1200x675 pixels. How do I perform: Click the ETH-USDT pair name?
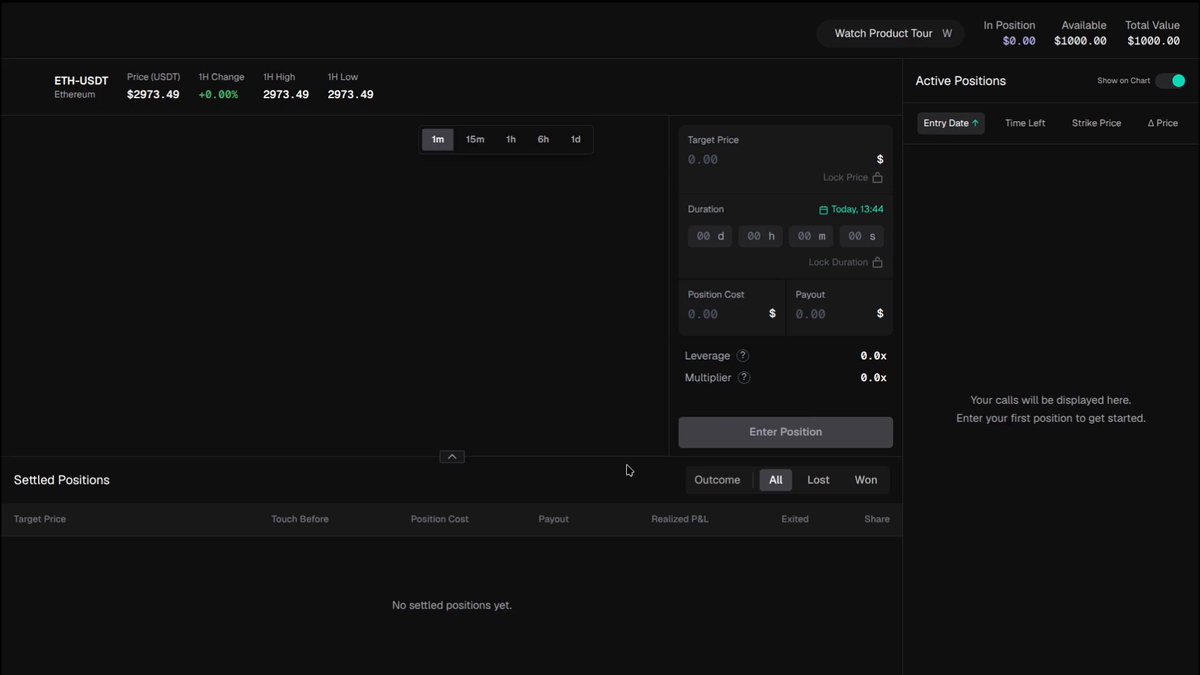tap(81, 80)
